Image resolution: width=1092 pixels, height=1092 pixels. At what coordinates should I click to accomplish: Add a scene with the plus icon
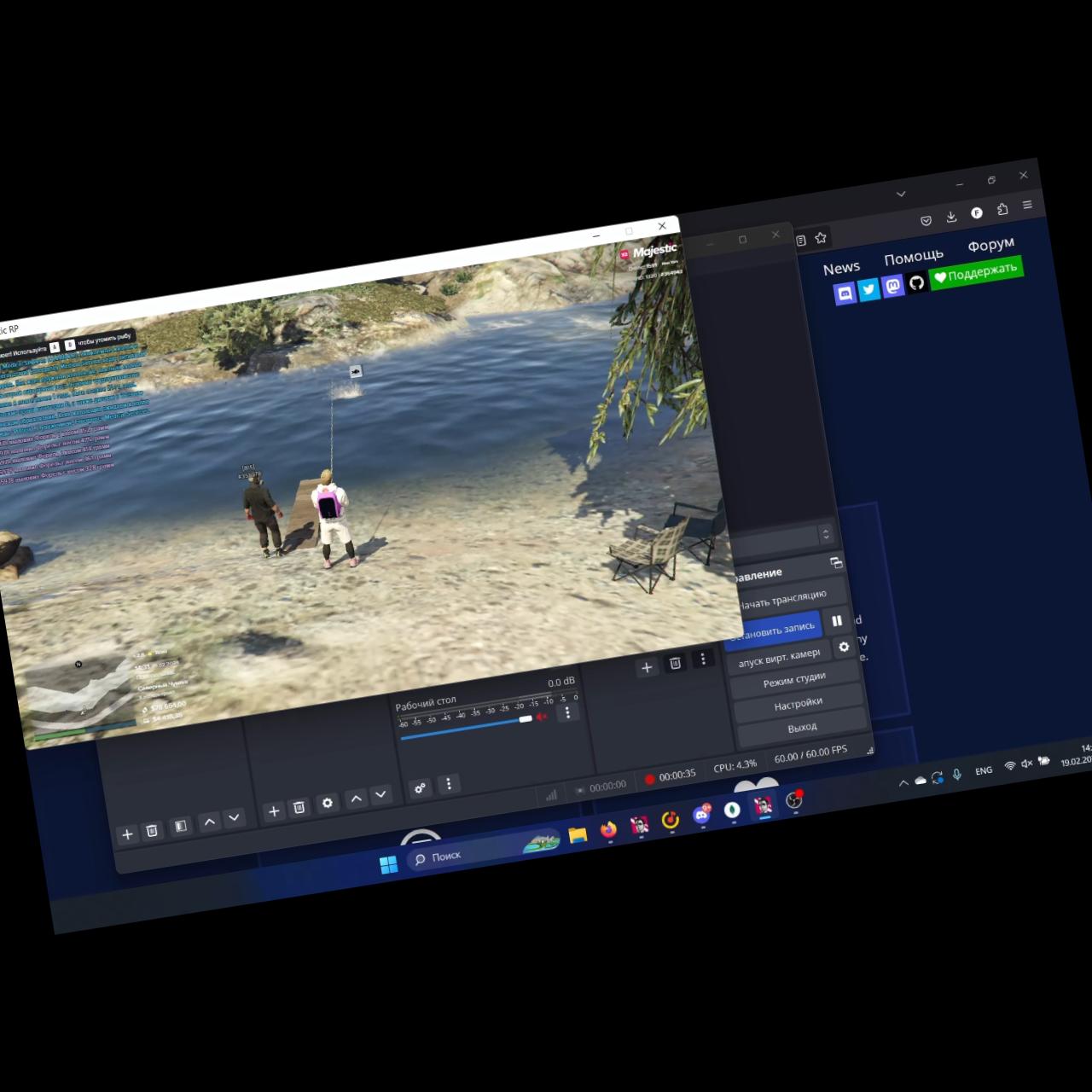[127, 834]
